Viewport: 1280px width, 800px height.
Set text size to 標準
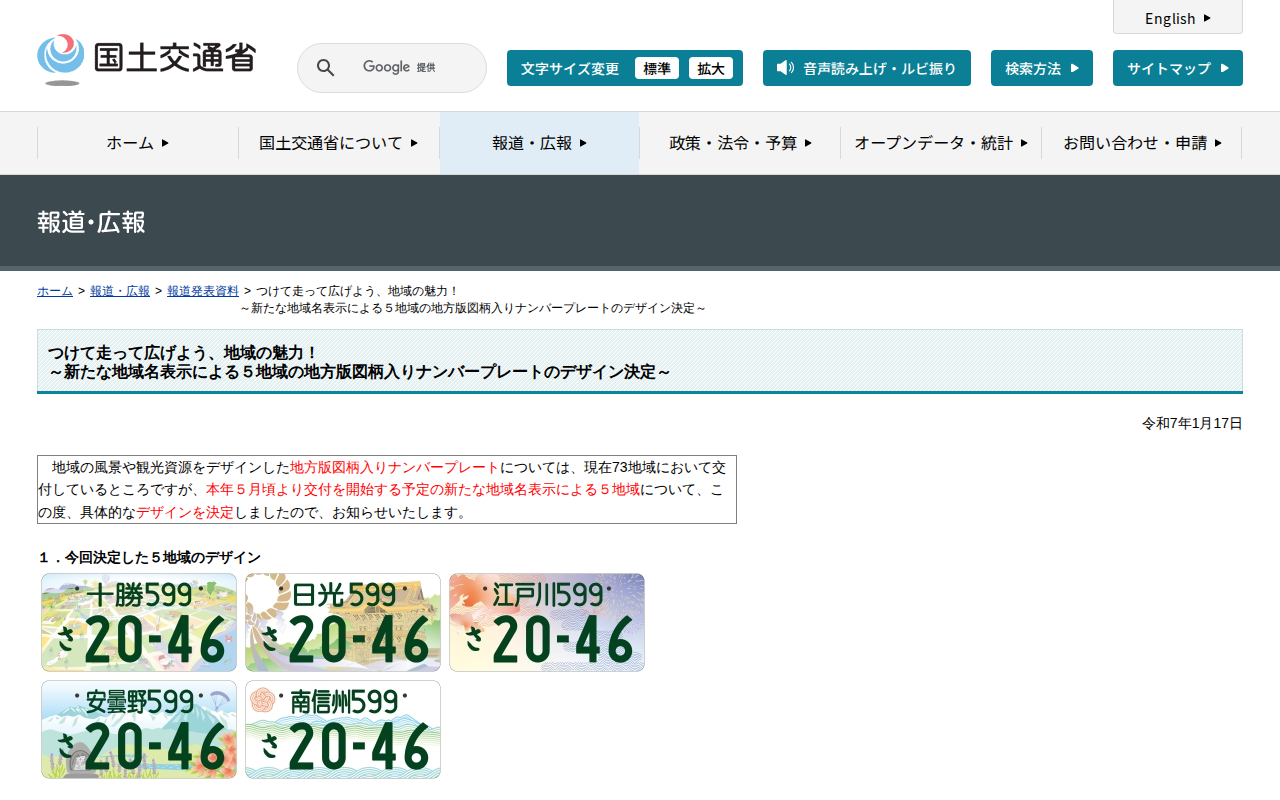657,68
